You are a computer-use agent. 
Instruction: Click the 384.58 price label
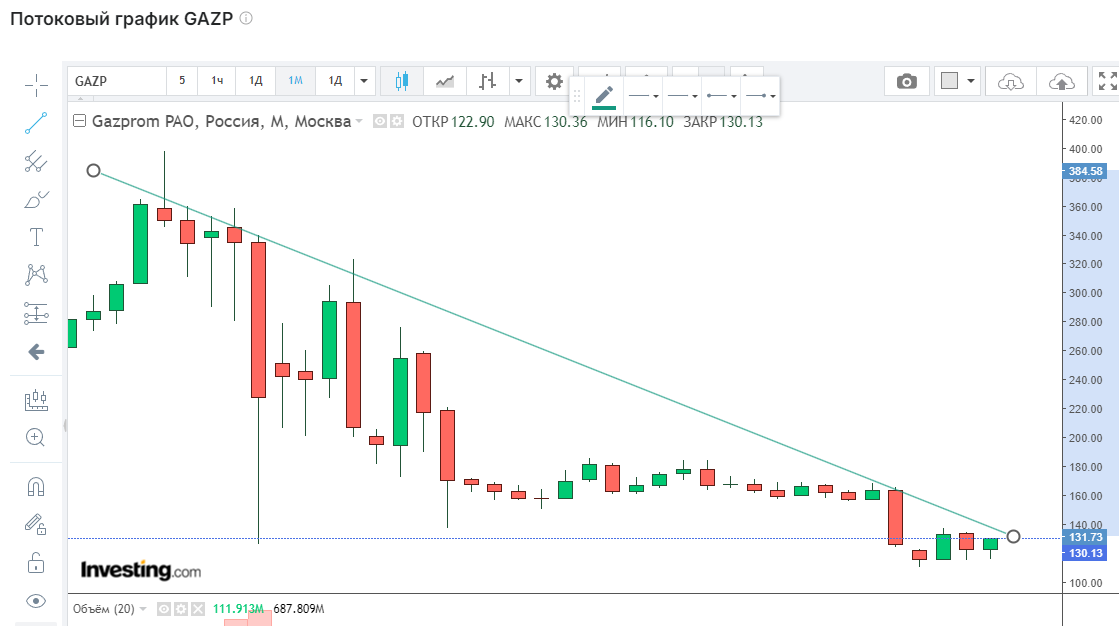point(1085,171)
